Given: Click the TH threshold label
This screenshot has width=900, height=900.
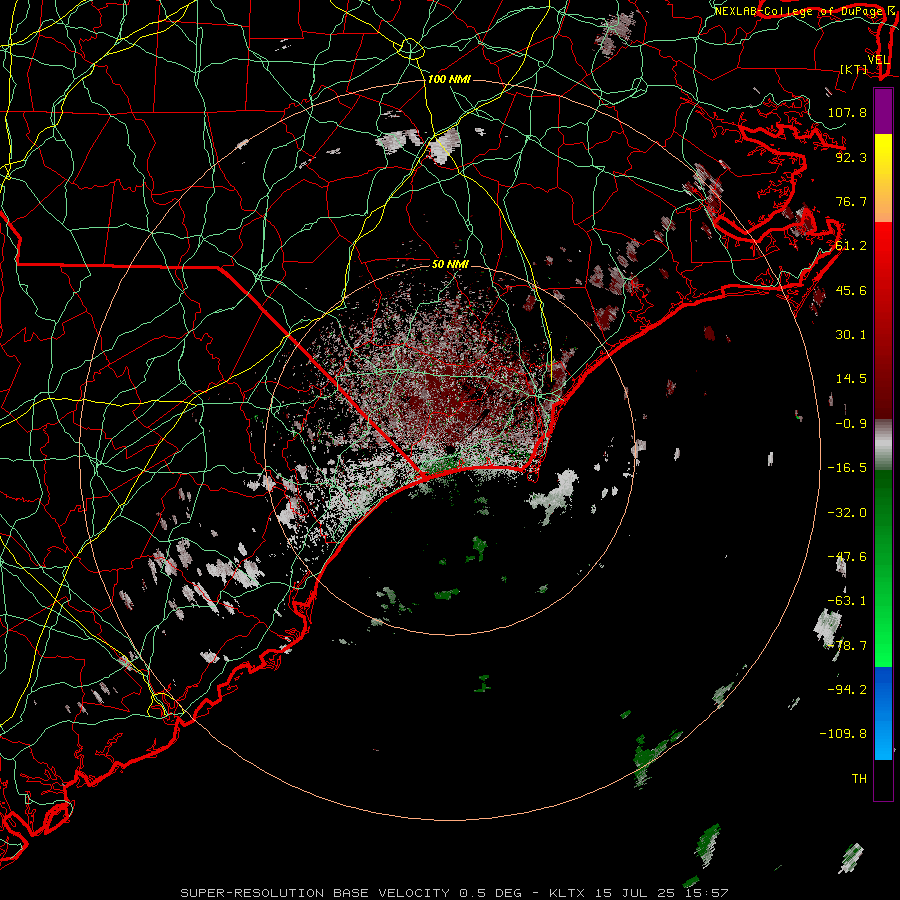Looking at the screenshot, I should pos(859,779).
